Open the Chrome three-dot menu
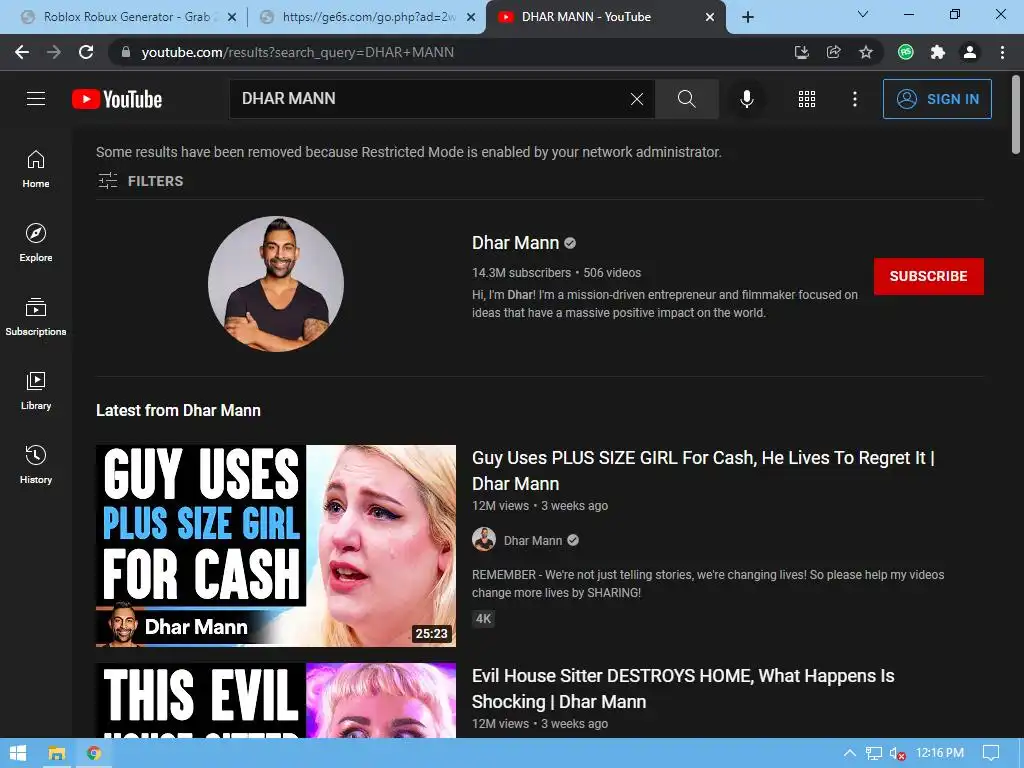 (1002, 52)
